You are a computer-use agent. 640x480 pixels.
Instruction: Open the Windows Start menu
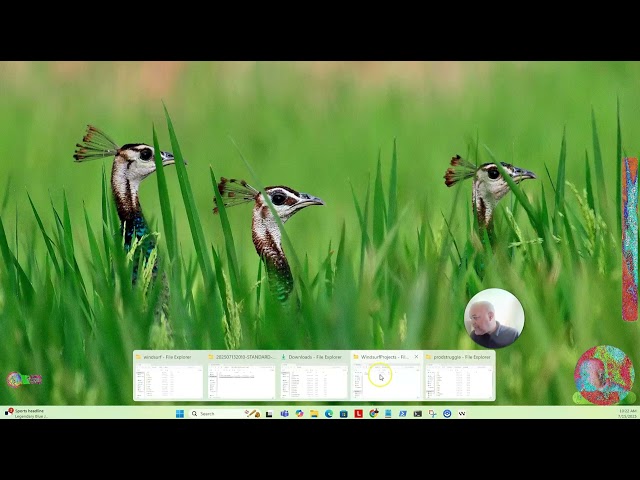(180, 413)
